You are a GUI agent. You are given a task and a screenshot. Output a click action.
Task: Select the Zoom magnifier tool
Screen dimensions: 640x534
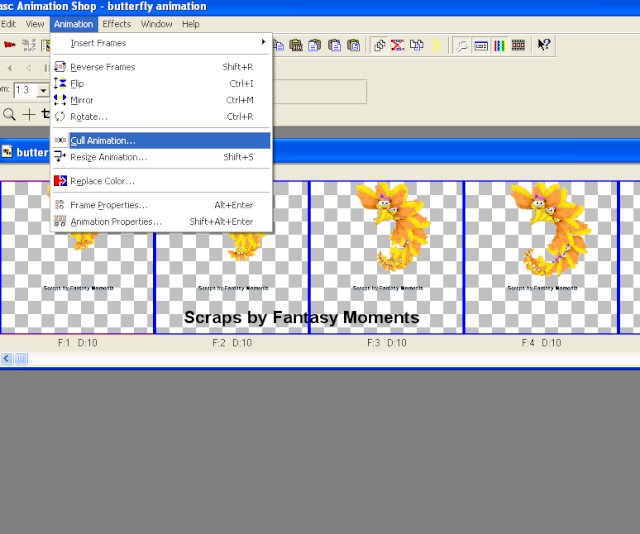[9, 114]
